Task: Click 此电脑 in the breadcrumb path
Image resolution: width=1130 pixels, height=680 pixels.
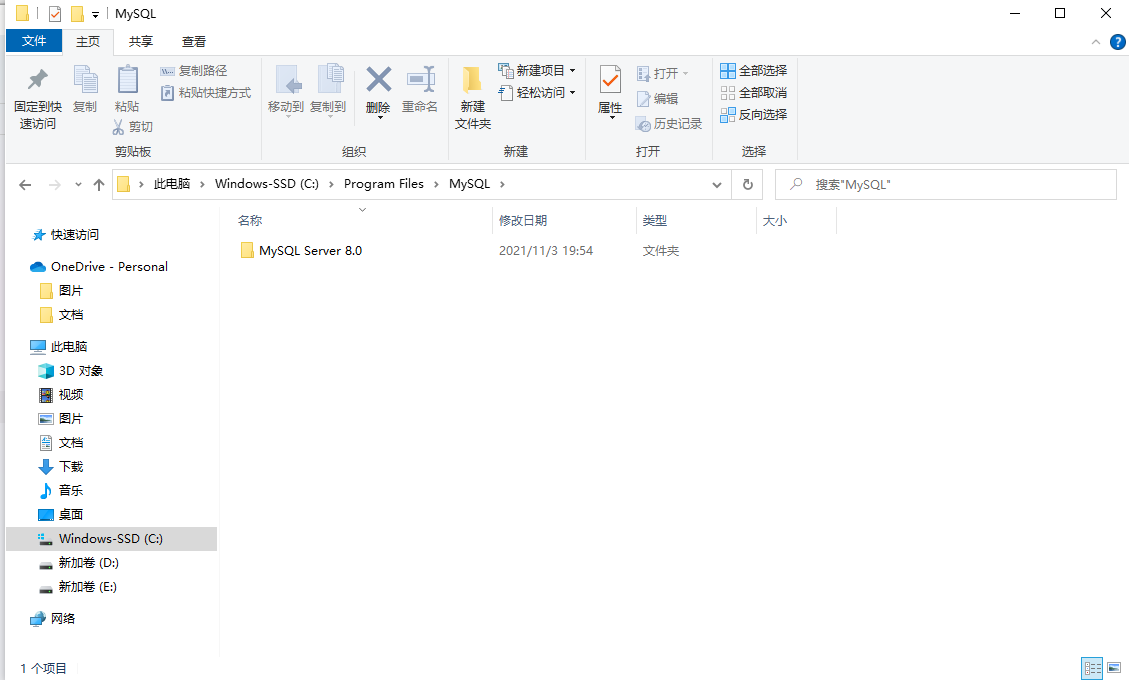Action: (x=172, y=184)
